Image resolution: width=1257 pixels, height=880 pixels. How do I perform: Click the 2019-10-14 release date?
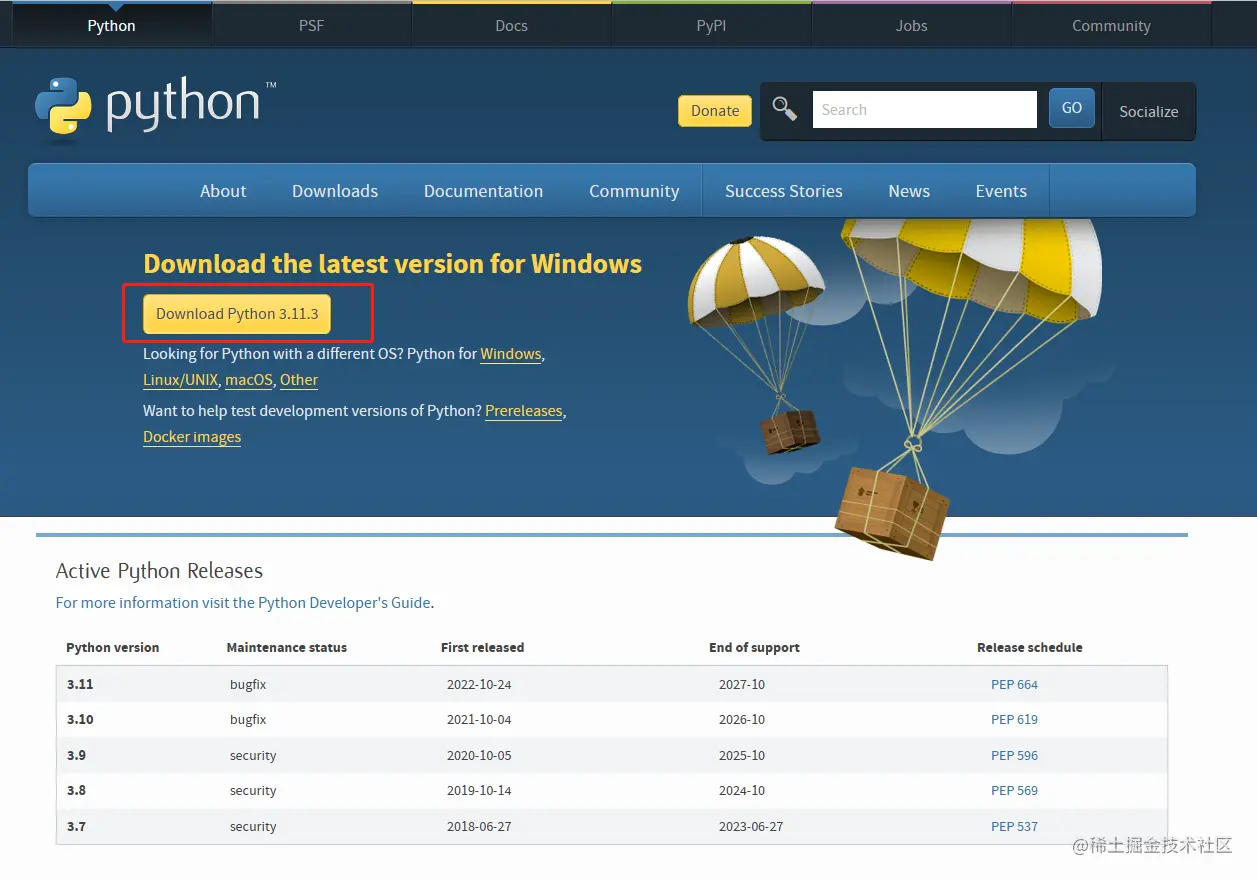pyautogui.click(x=479, y=791)
